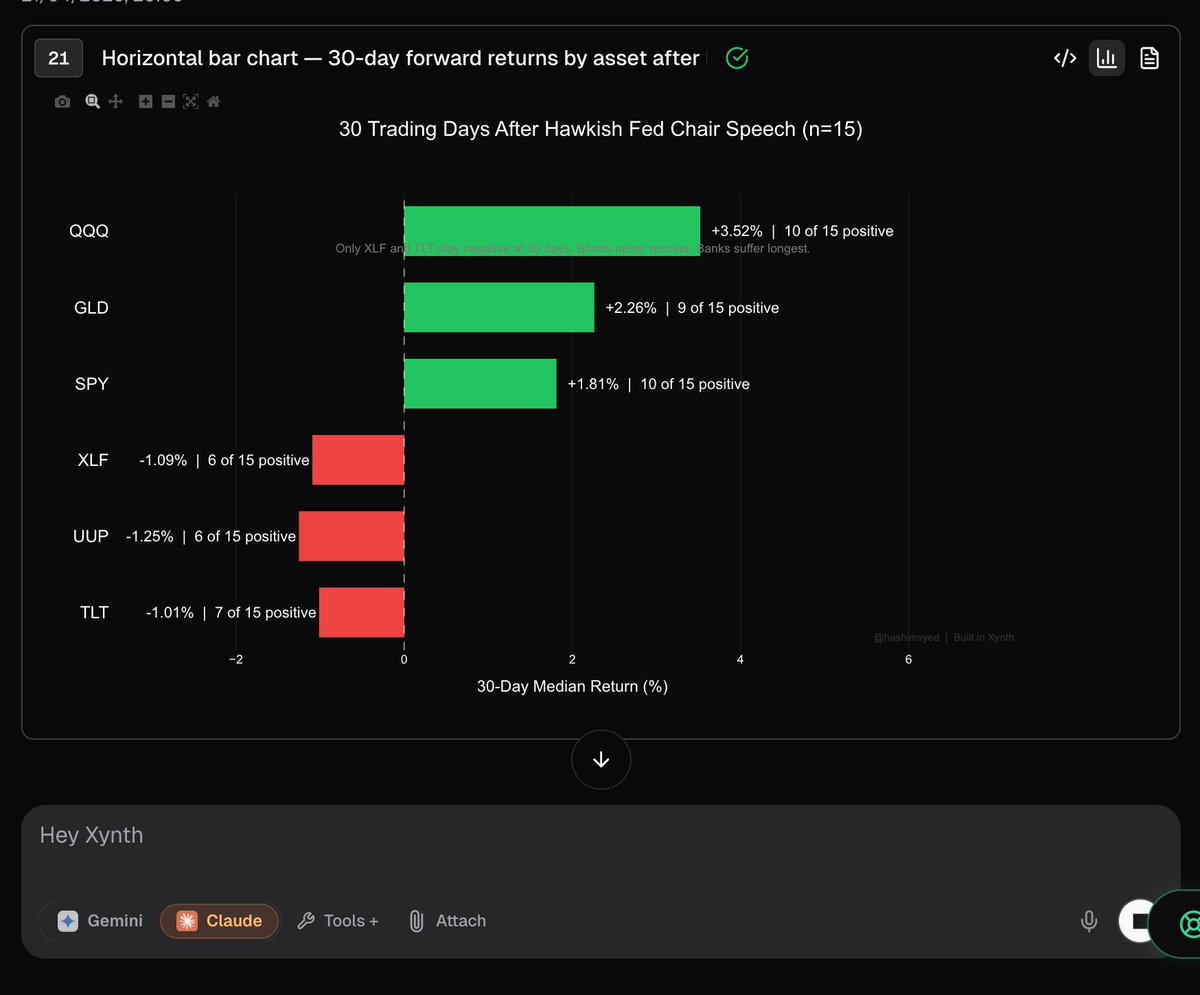Click the 30-Day Median Return (%) axis title
Viewport: 1200px width, 995px height.
point(572,687)
